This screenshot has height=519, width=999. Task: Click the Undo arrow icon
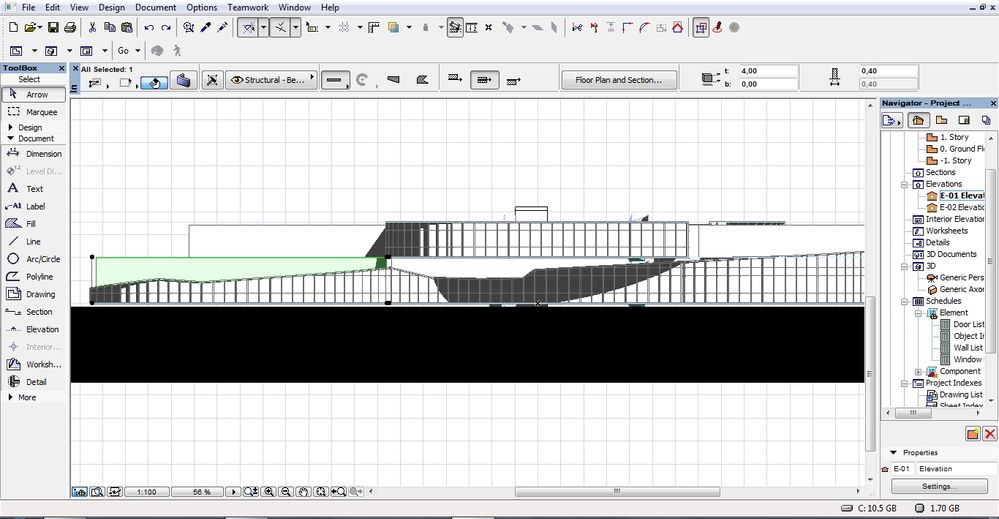coord(149,28)
